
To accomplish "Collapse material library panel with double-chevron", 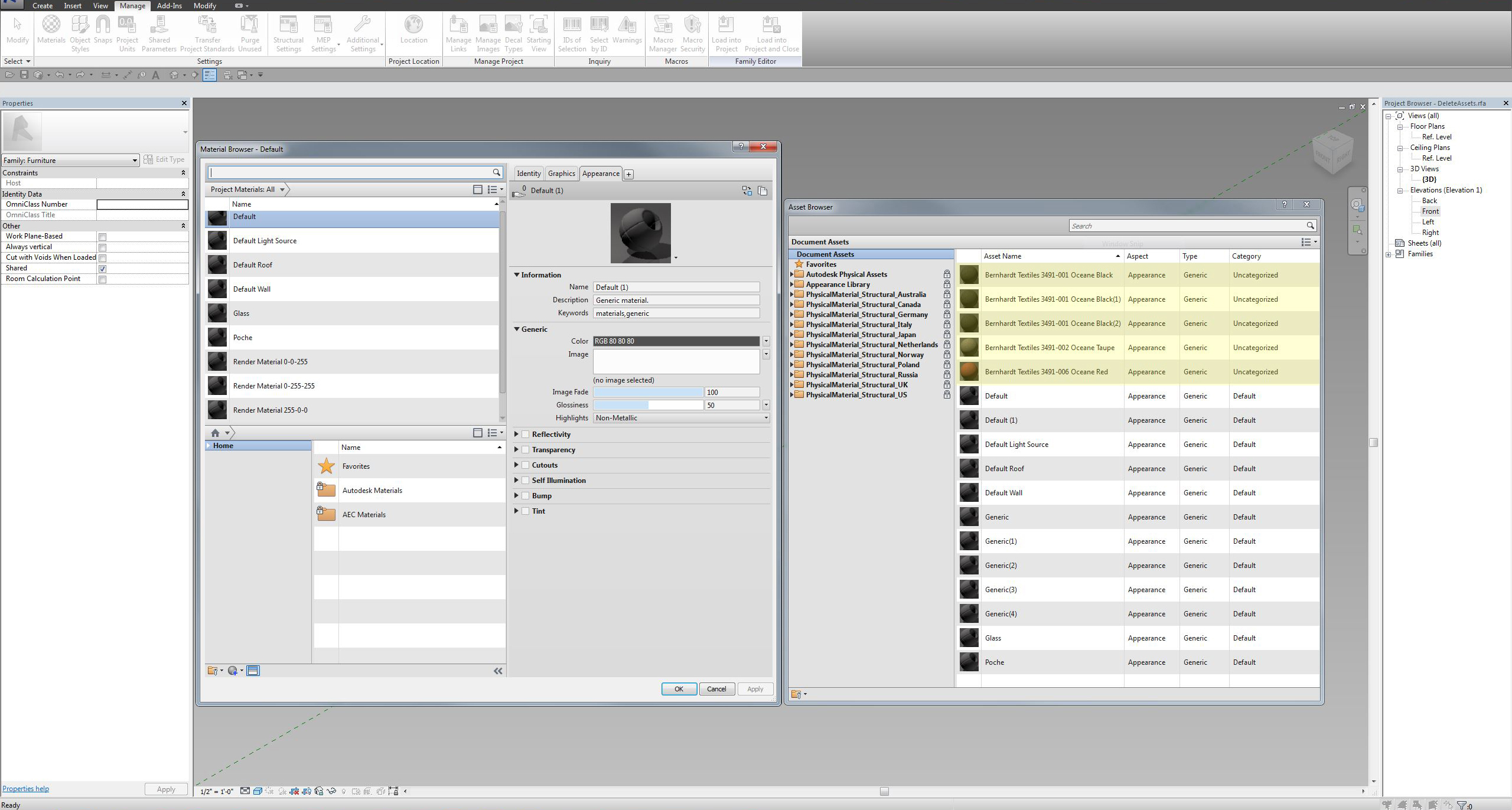I will click(498, 671).
